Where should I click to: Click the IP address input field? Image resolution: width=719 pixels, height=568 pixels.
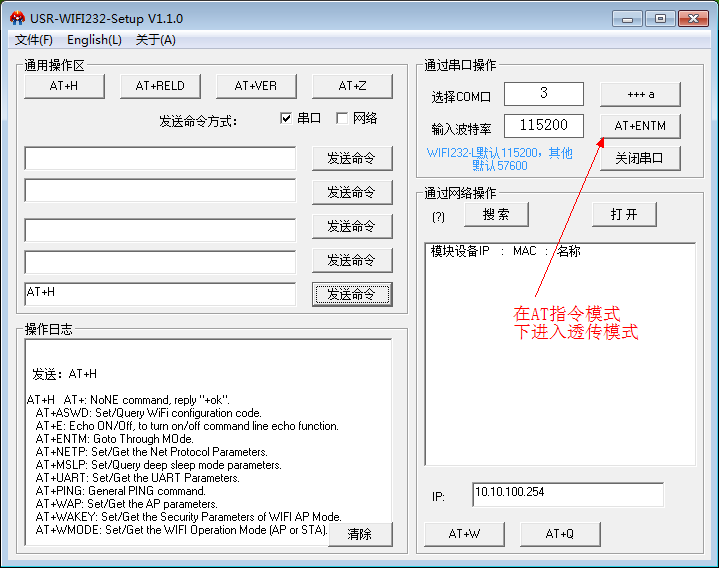568,495
